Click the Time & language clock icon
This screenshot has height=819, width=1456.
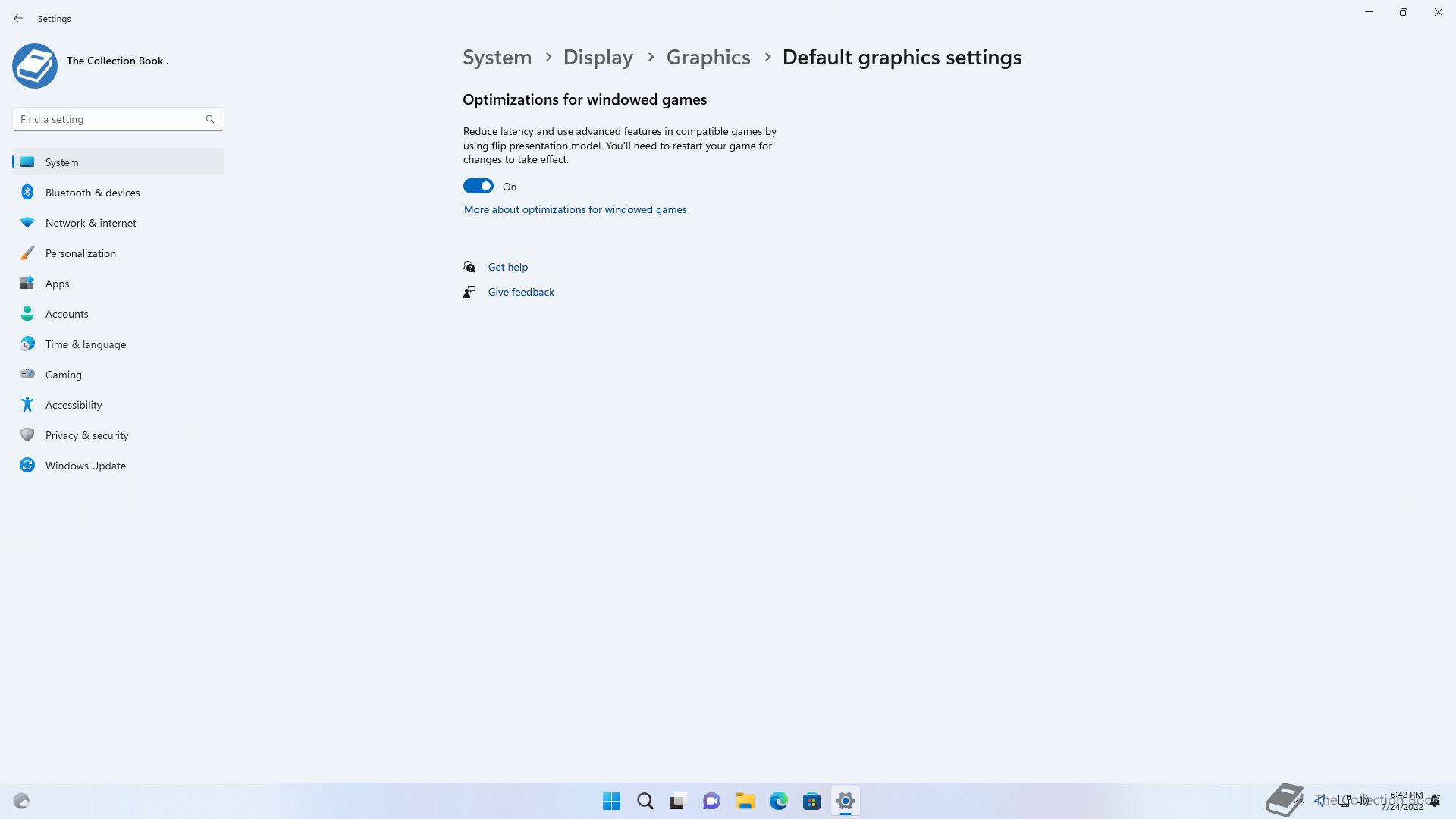[x=27, y=344]
